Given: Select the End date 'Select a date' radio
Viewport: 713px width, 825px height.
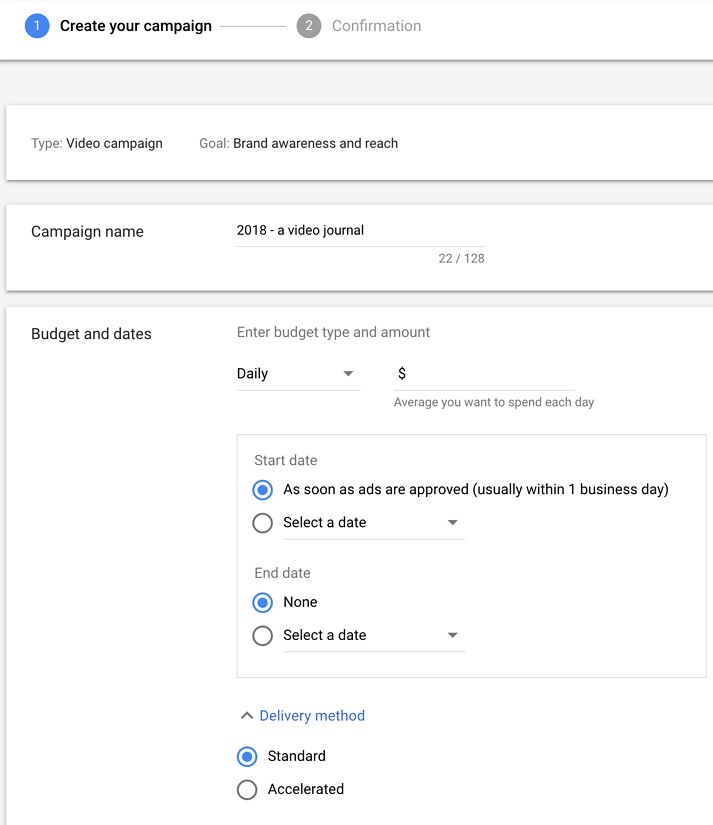Looking at the screenshot, I should coord(263,636).
